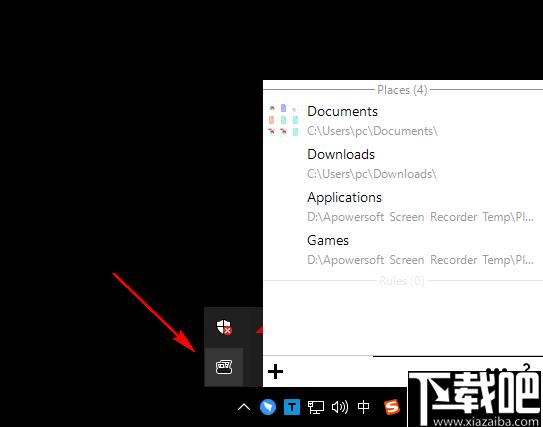Select the Games place entry
This screenshot has height=427, width=543.
click(403, 250)
